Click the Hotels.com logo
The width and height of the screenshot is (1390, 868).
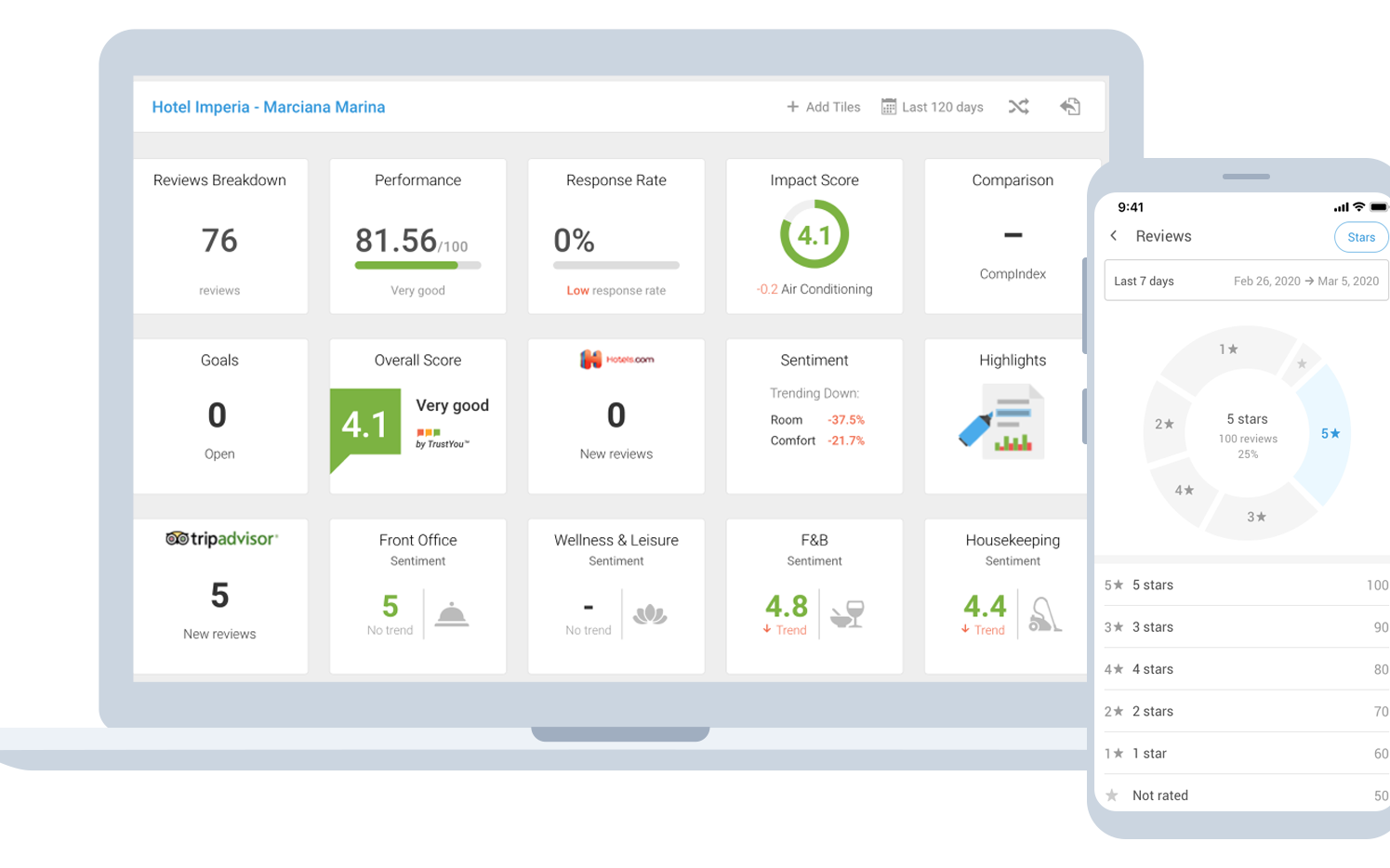click(616, 359)
